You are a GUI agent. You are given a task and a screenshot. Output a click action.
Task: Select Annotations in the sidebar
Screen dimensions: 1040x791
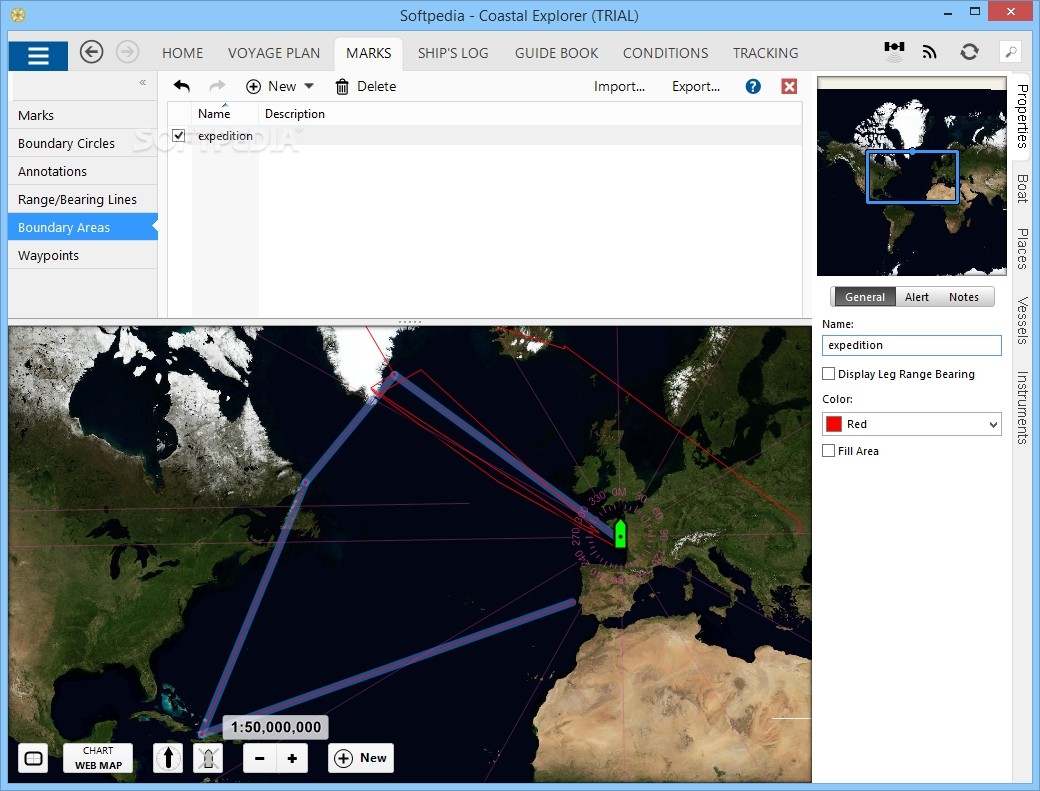pyautogui.click(x=83, y=171)
